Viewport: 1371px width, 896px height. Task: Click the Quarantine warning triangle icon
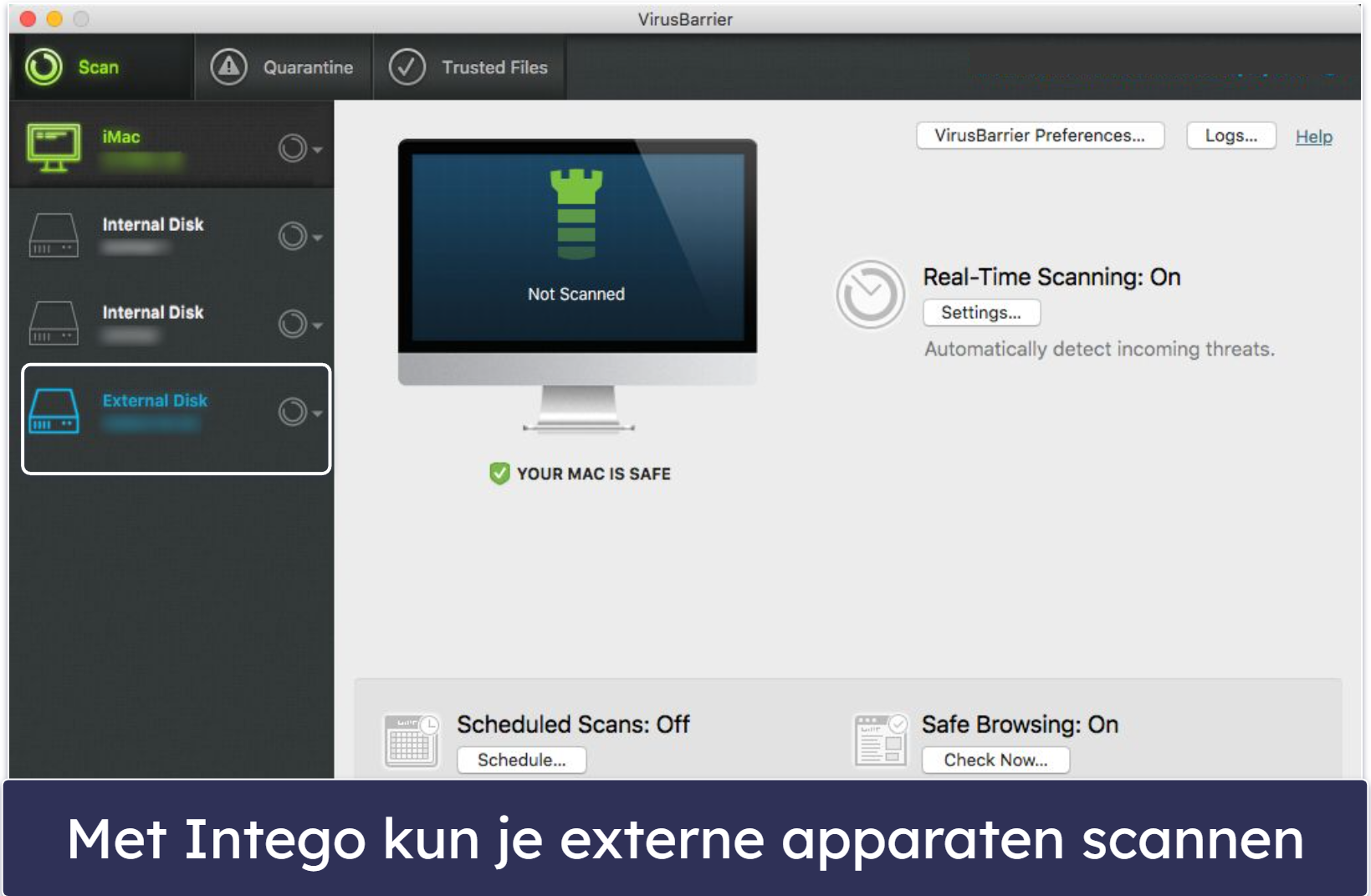pos(228,67)
